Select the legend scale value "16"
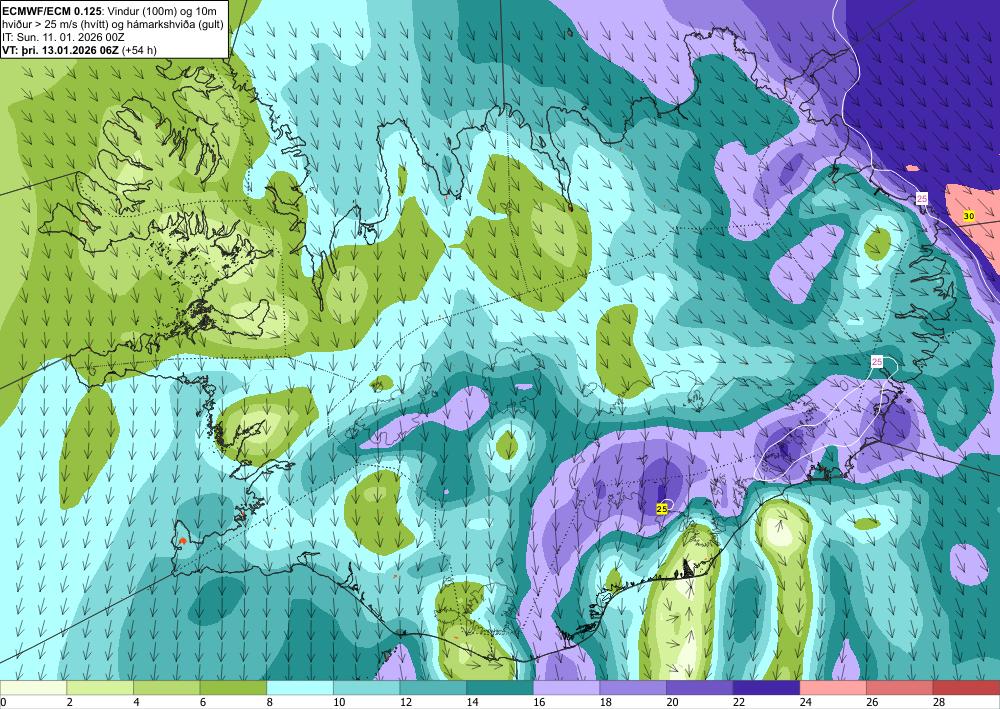Screen dimensions: 1000x709 [x=538, y=702]
